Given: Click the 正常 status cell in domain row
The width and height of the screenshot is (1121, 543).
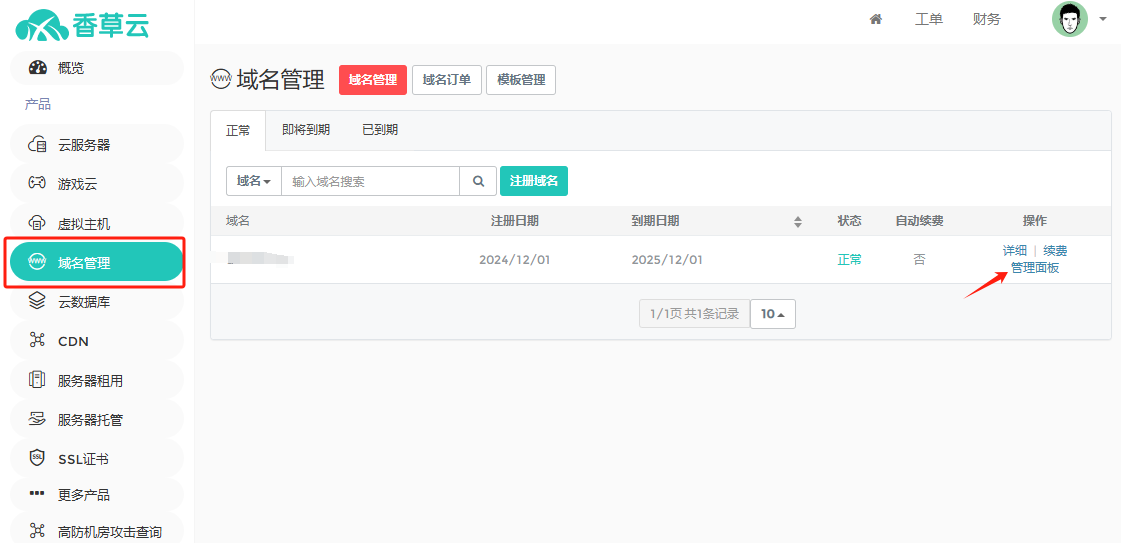Looking at the screenshot, I should coord(849,259).
